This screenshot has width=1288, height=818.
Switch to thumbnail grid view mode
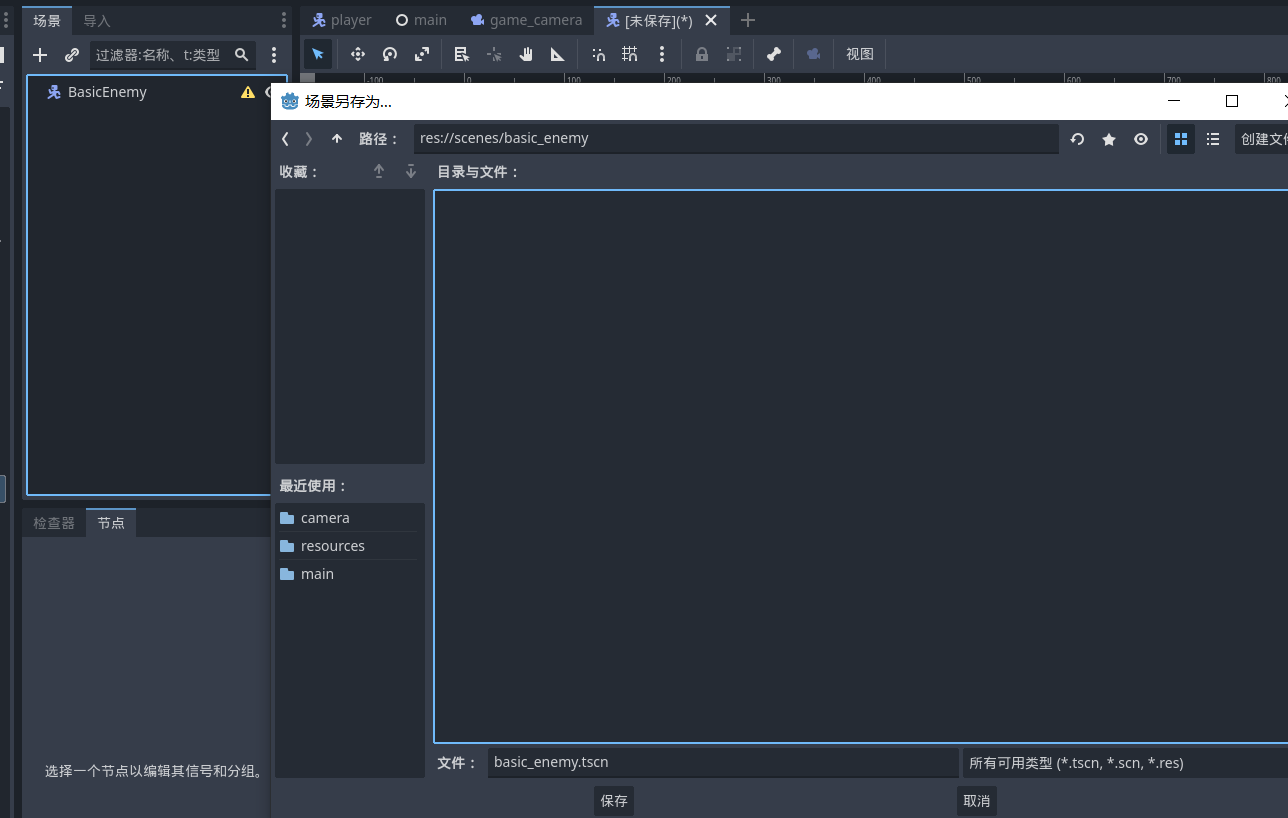[1181, 139]
